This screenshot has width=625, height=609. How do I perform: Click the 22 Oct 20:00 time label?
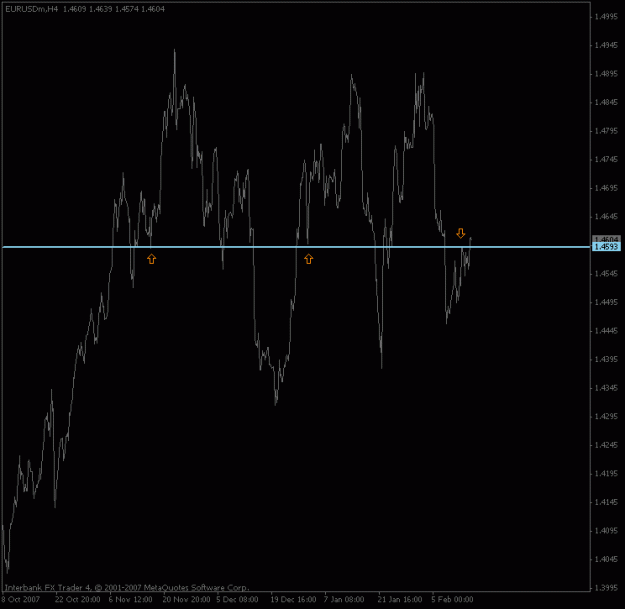77,599
